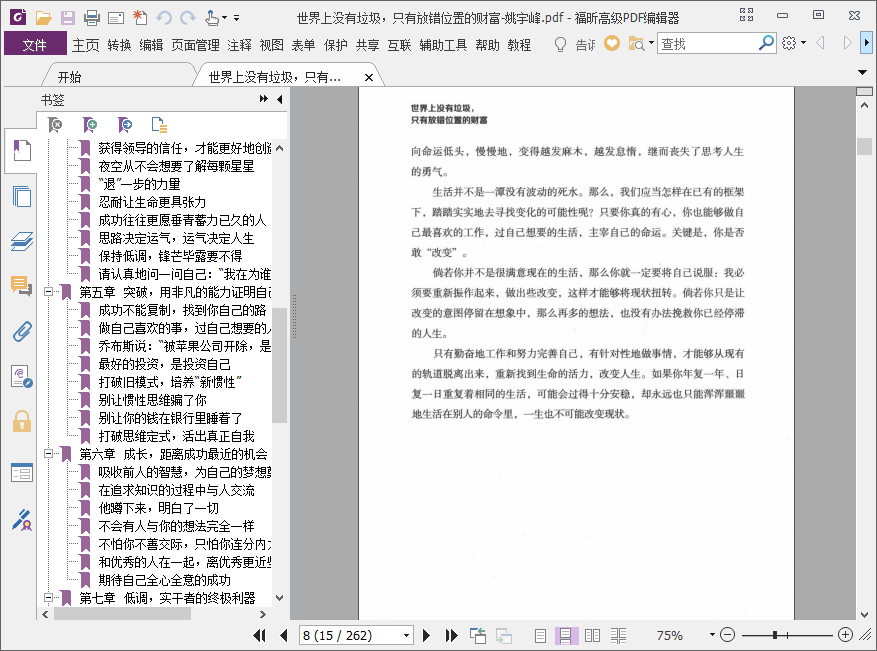The image size is (877, 651).
Task: Open the Page Thumbnails panel
Action: 21,196
